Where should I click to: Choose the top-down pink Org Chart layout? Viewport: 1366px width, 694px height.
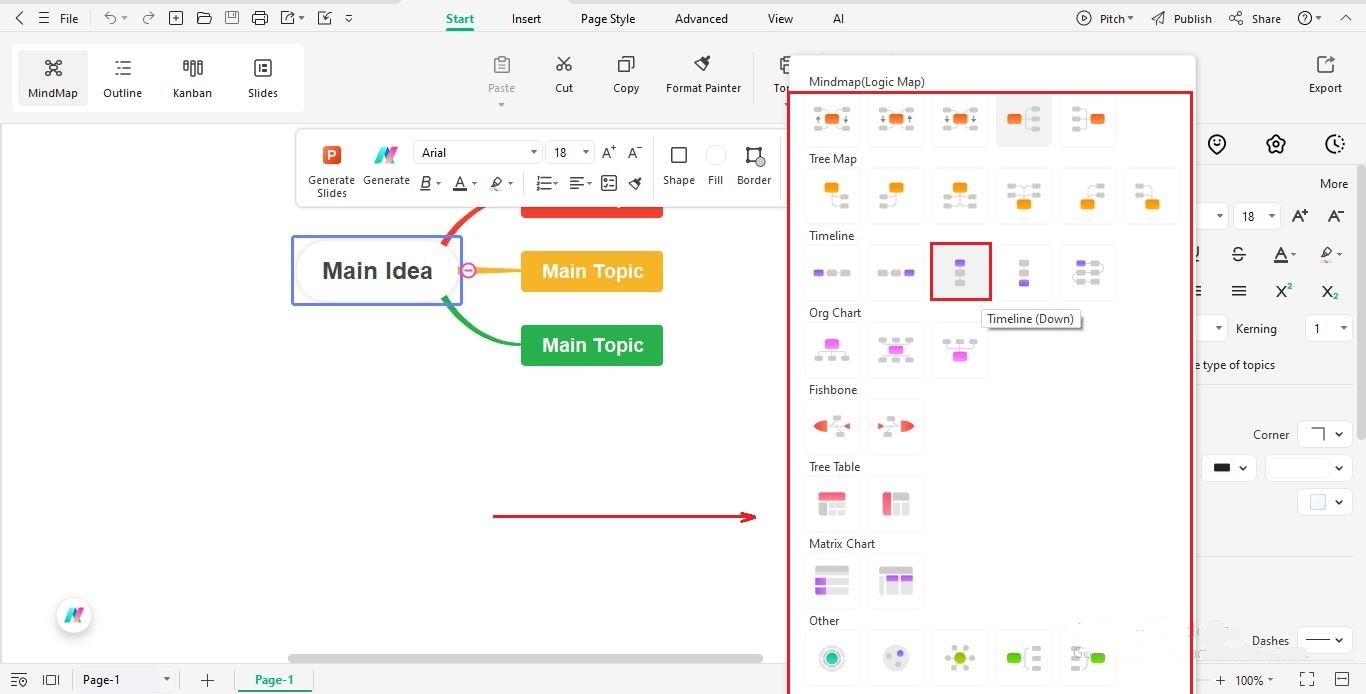(x=832, y=349)
